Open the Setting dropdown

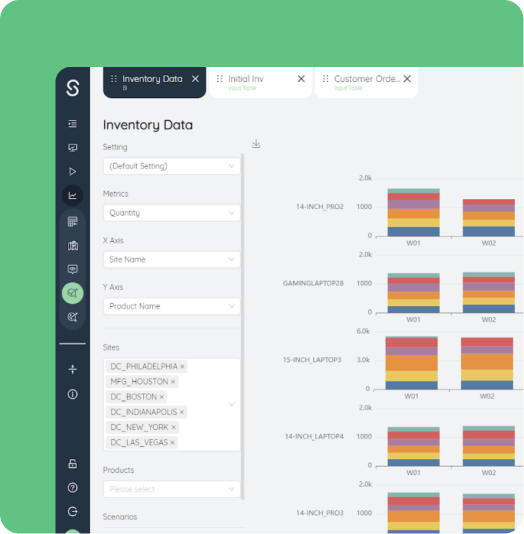pos(172,166)
